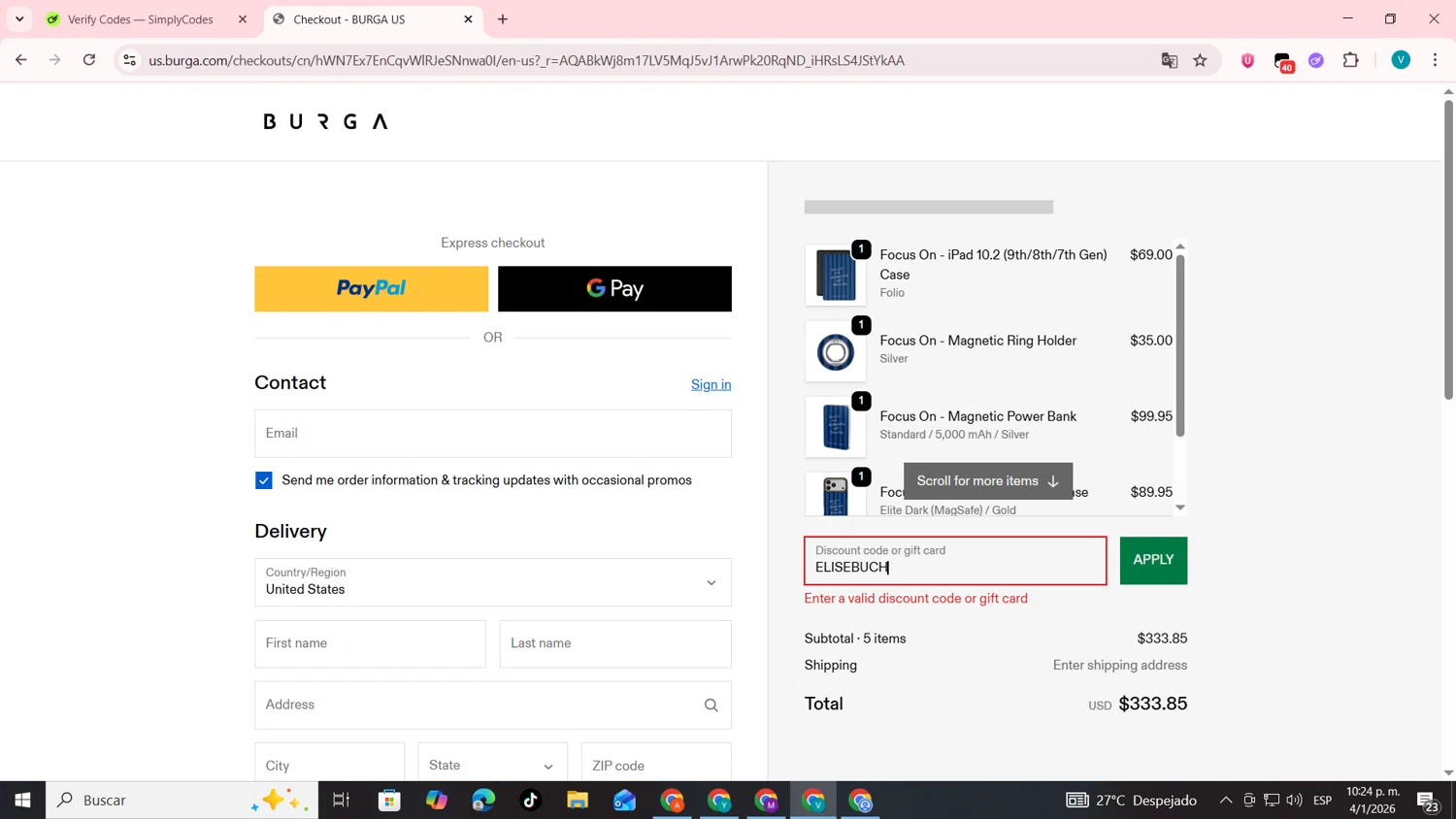Image resolution: width=1456 pixels, height=819 pixels.
Task: Click the ZIP code field
Action: [x=656, y=764]
